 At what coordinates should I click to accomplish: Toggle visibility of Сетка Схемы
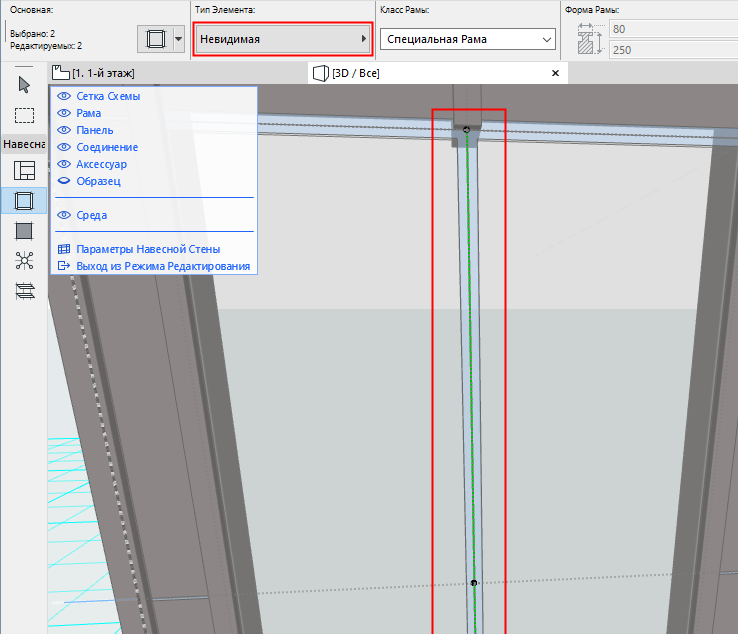tap(64, 96)
